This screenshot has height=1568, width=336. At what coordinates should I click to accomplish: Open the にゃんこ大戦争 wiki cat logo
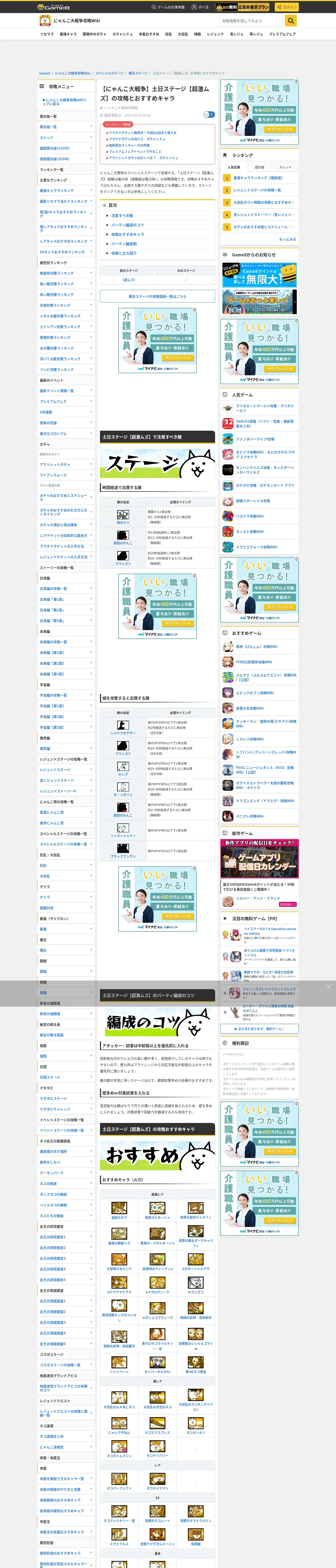point(44,21)
